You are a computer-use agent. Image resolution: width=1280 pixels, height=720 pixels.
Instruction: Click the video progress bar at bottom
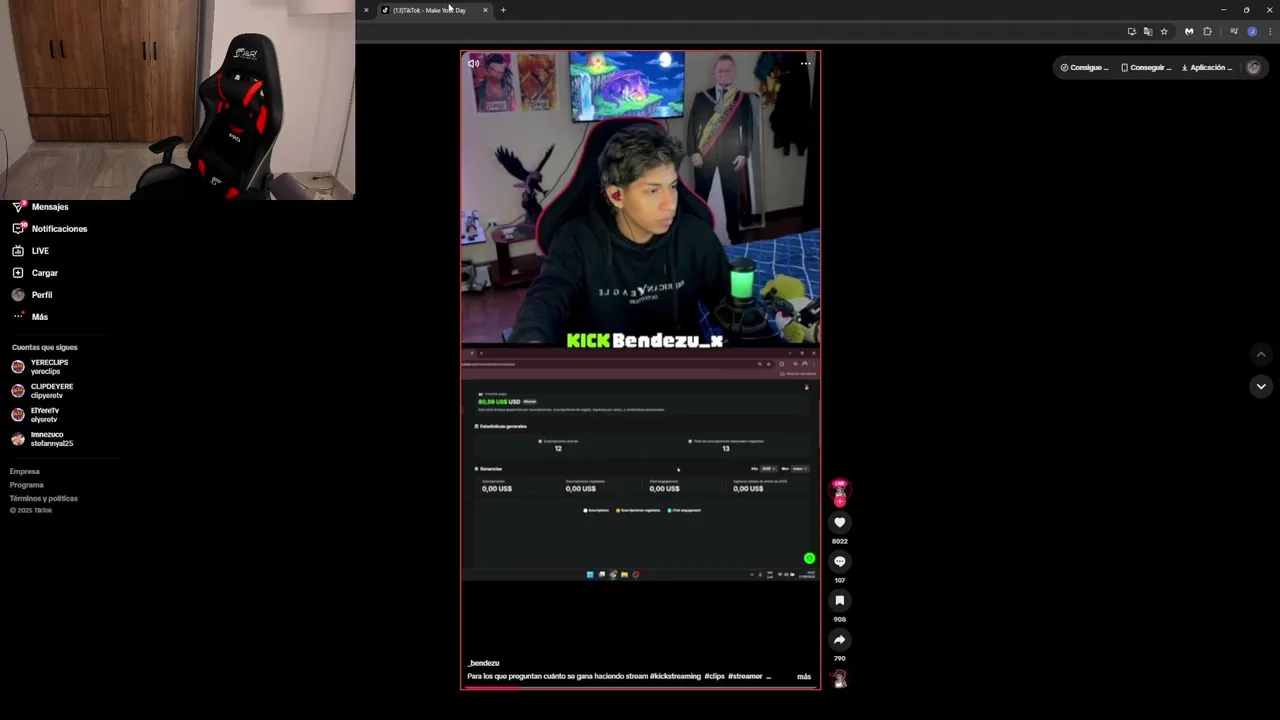coord(640,687)
